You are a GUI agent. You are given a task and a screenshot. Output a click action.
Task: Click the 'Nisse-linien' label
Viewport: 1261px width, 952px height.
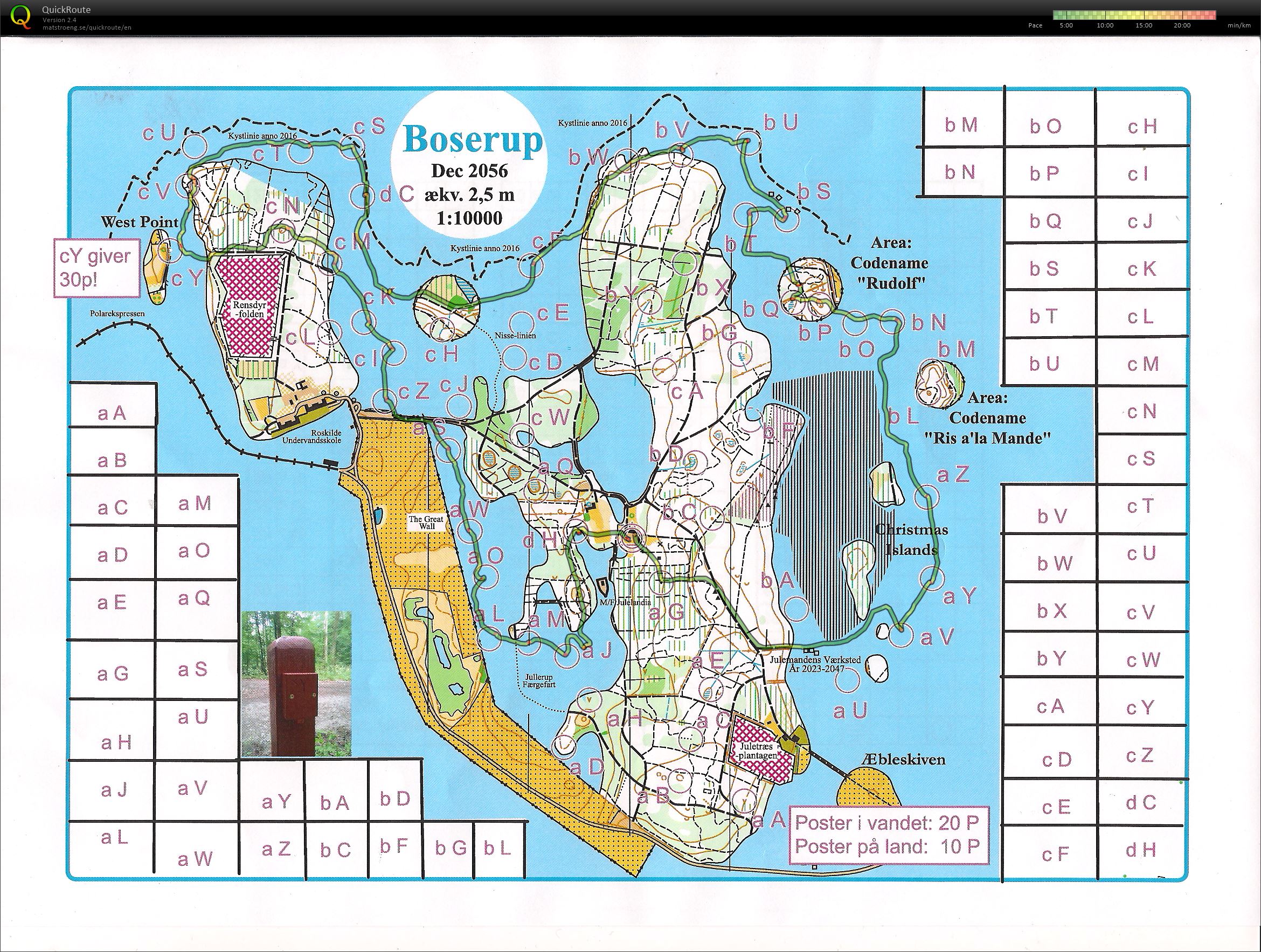(515, 336)
